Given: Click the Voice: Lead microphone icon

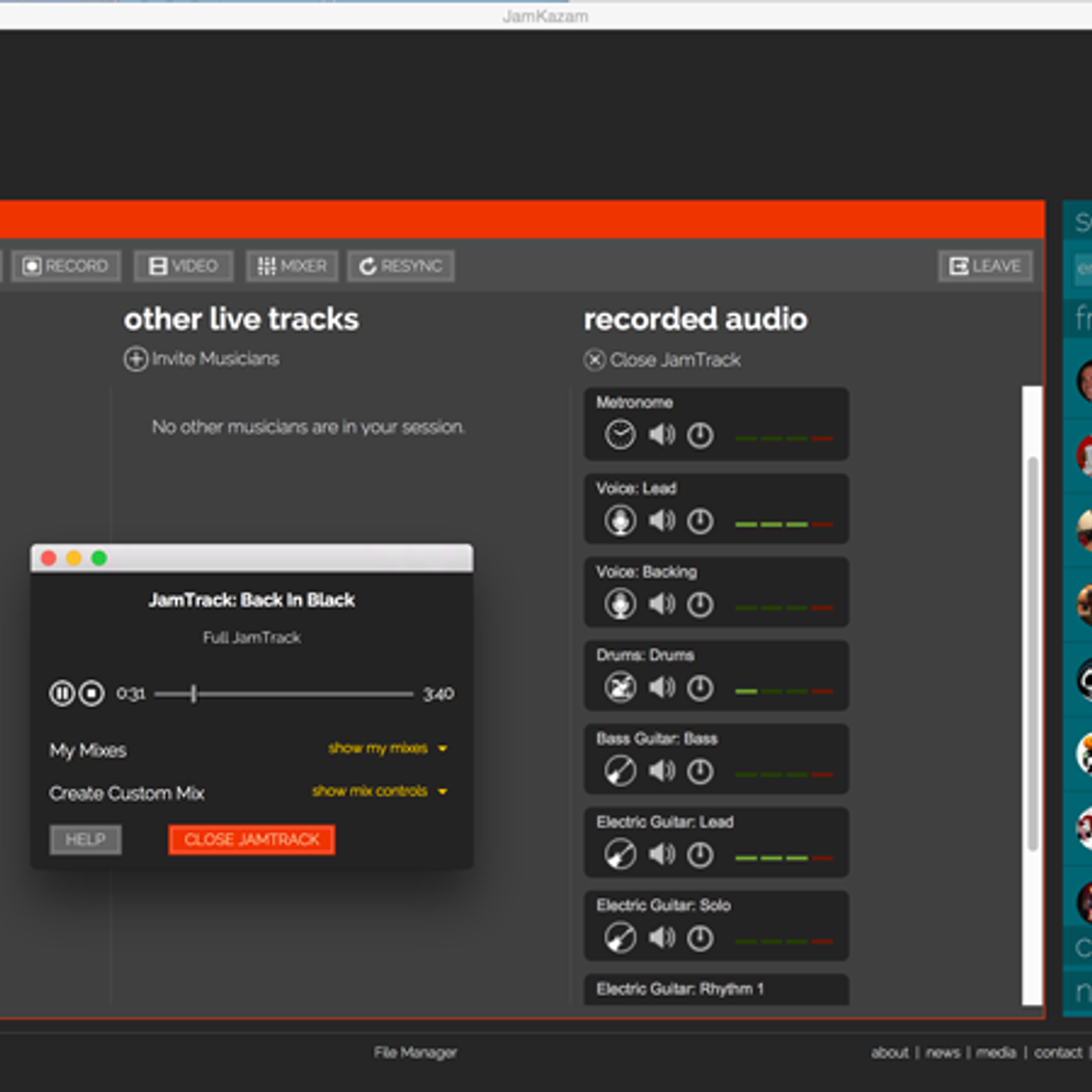Looking at the screenshot, I should click(620, 521).
